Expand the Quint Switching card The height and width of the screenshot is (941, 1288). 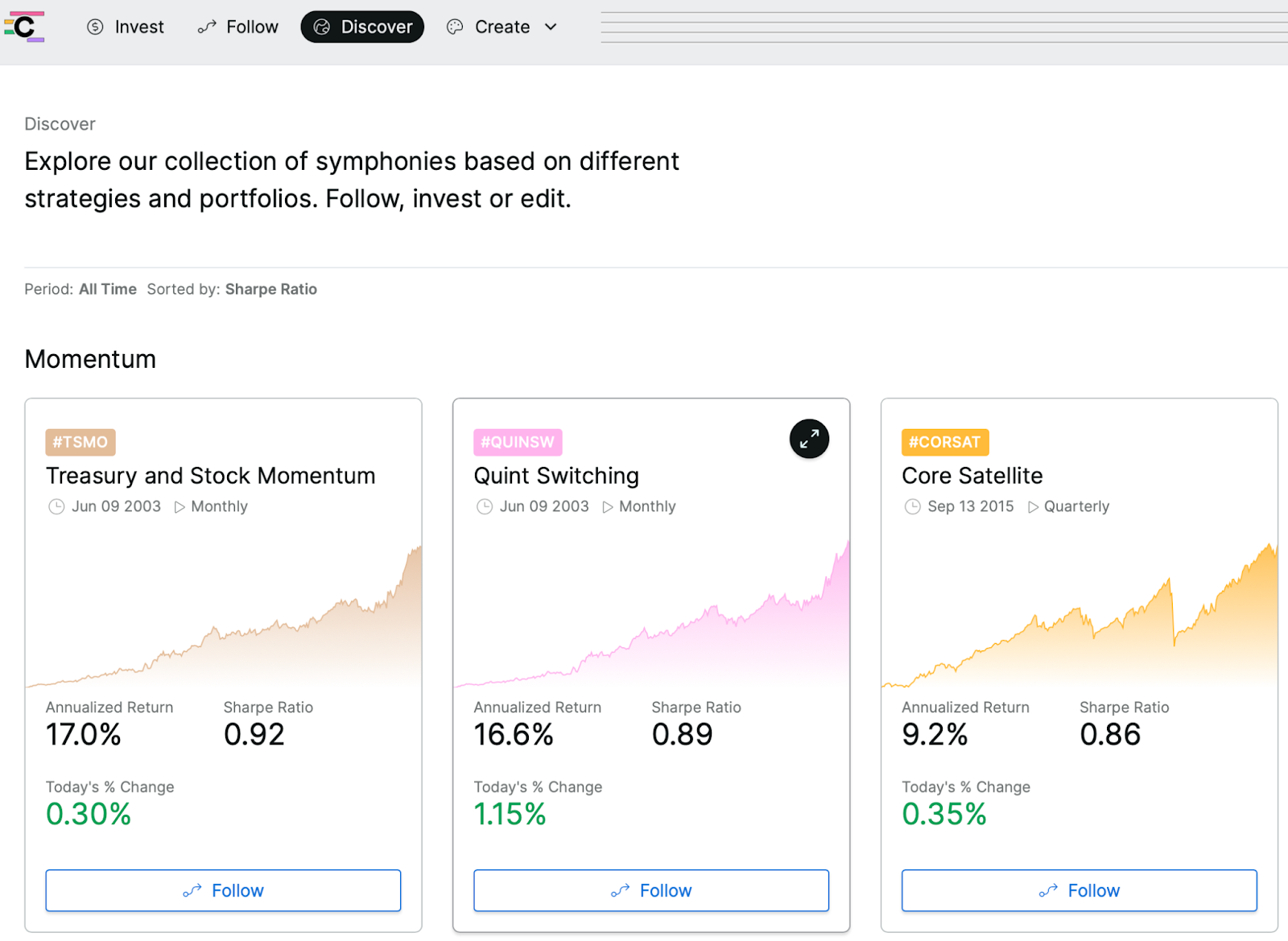click(809, 439)
